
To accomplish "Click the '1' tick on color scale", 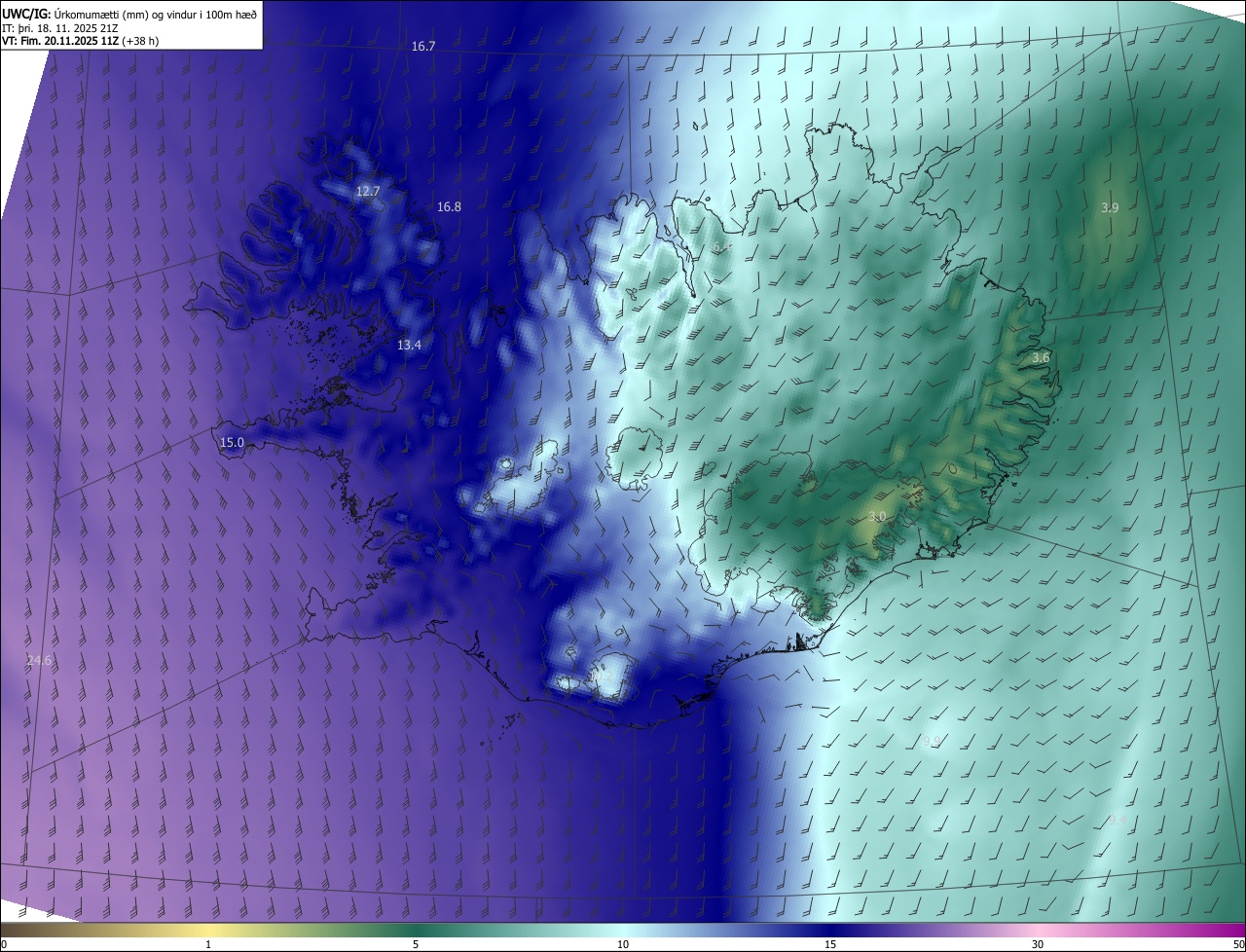I will tap(208, 944).
